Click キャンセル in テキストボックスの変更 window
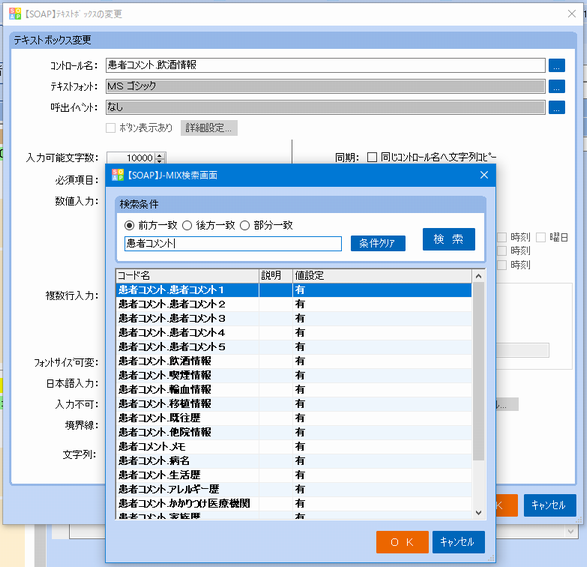 click(x=550, y=505)
